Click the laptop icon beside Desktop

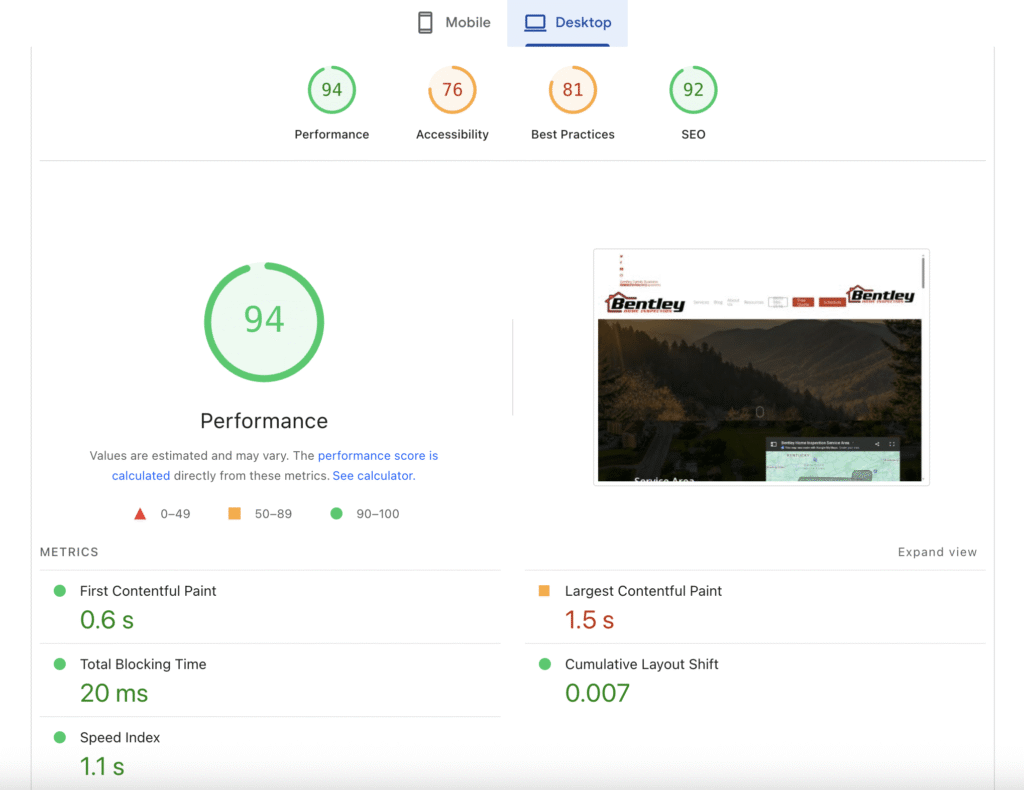(x=535, y=23)
